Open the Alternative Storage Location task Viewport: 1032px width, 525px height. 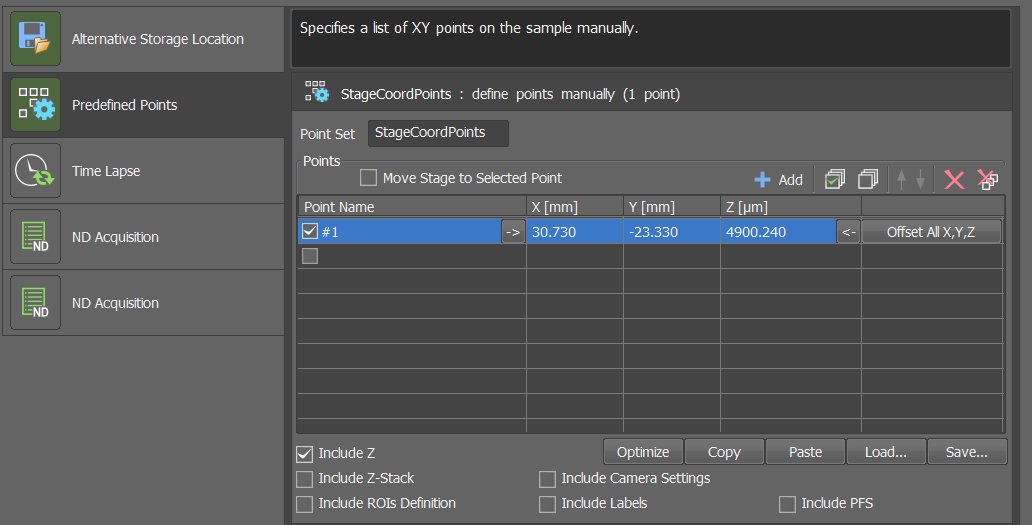coord(143,39)
